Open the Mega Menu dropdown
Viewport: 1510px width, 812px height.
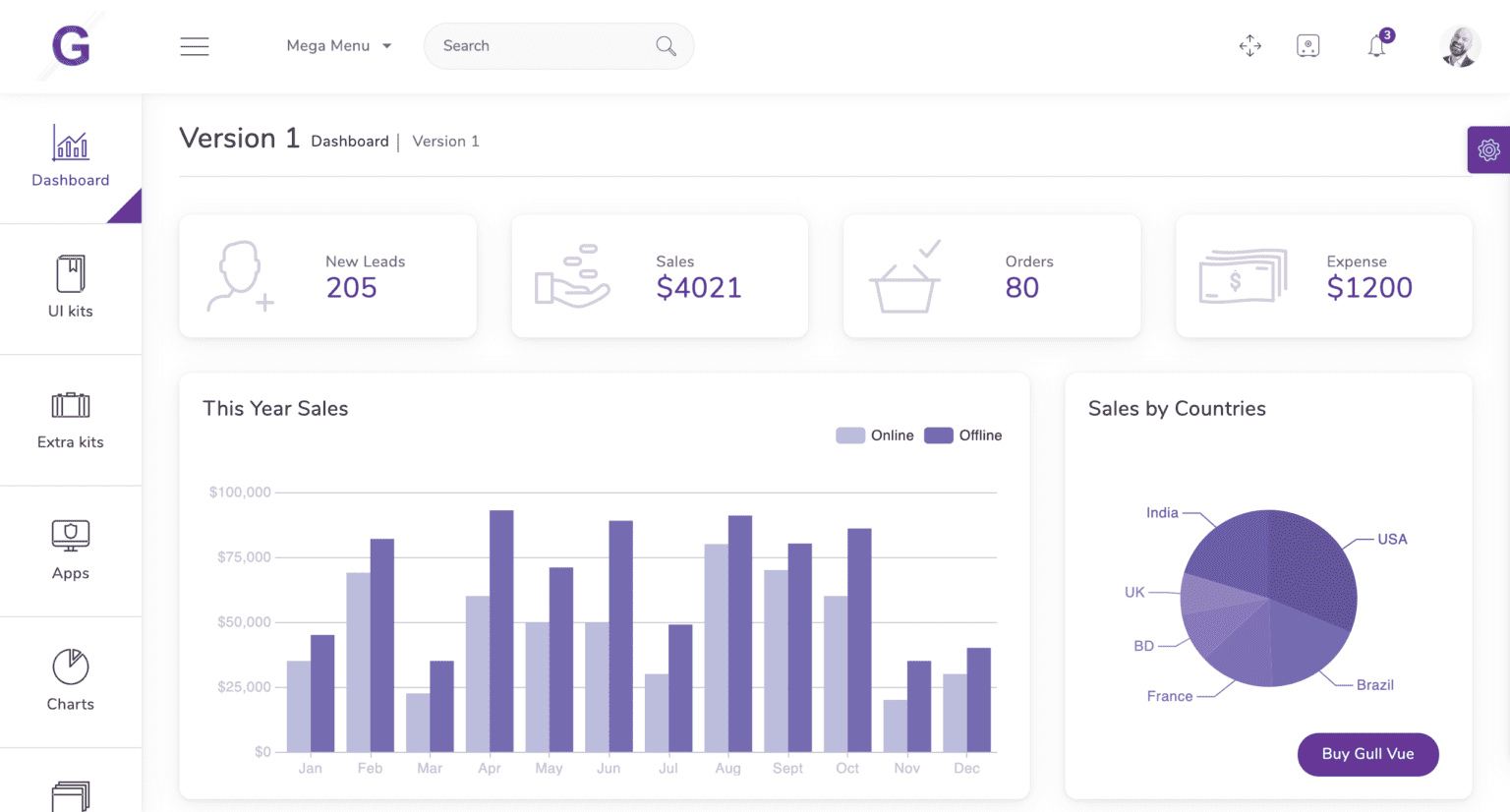338,45
